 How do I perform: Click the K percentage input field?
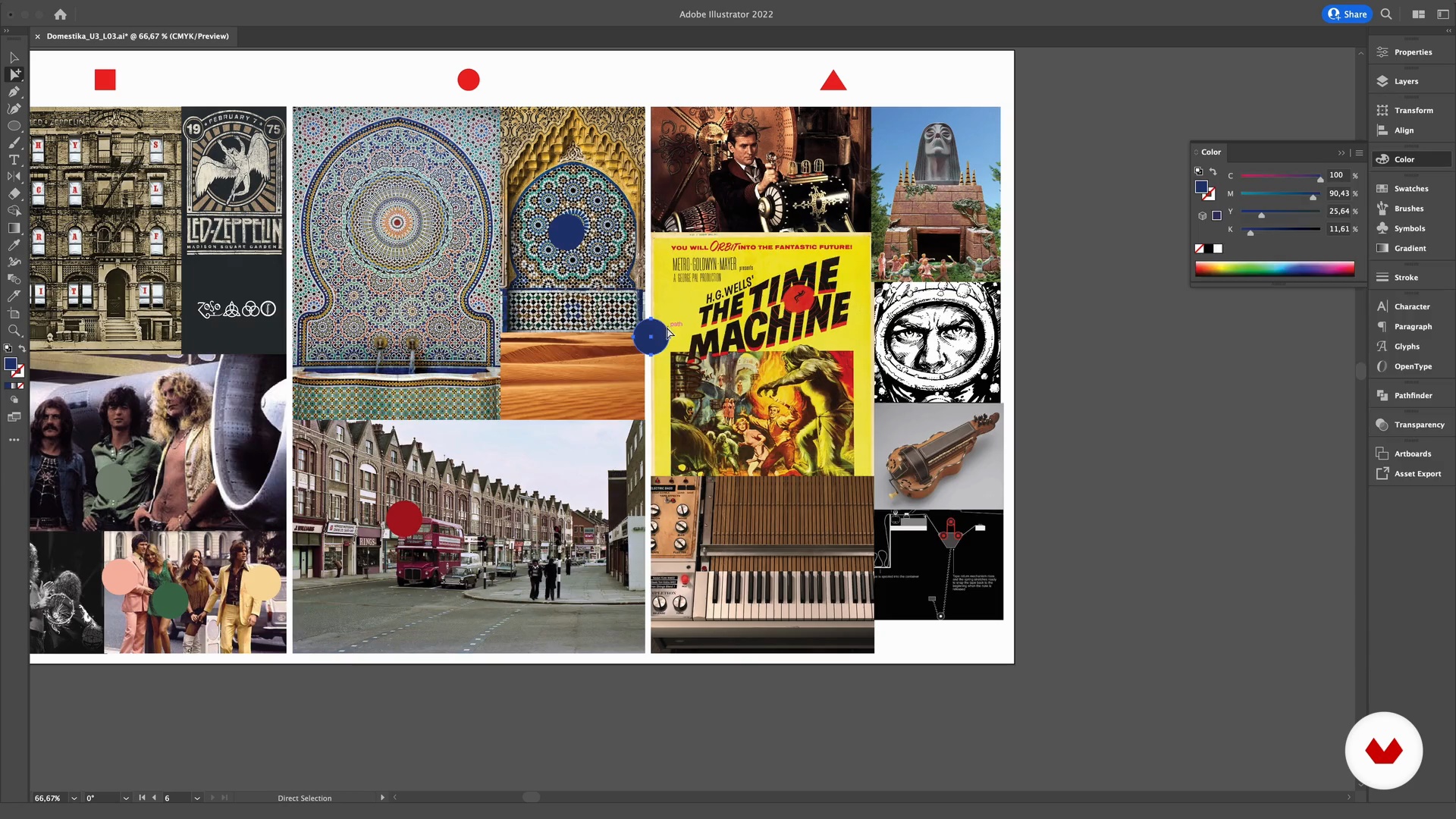pos(1339,229)
